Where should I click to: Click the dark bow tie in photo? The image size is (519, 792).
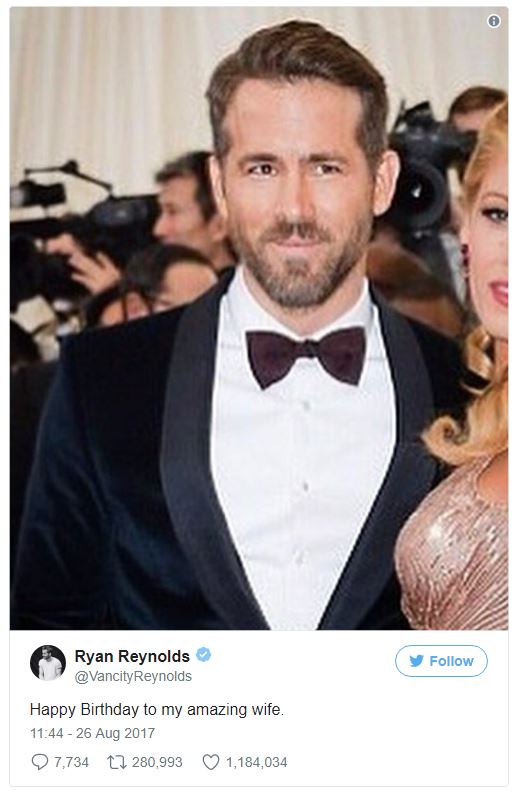tap(306, 356)
